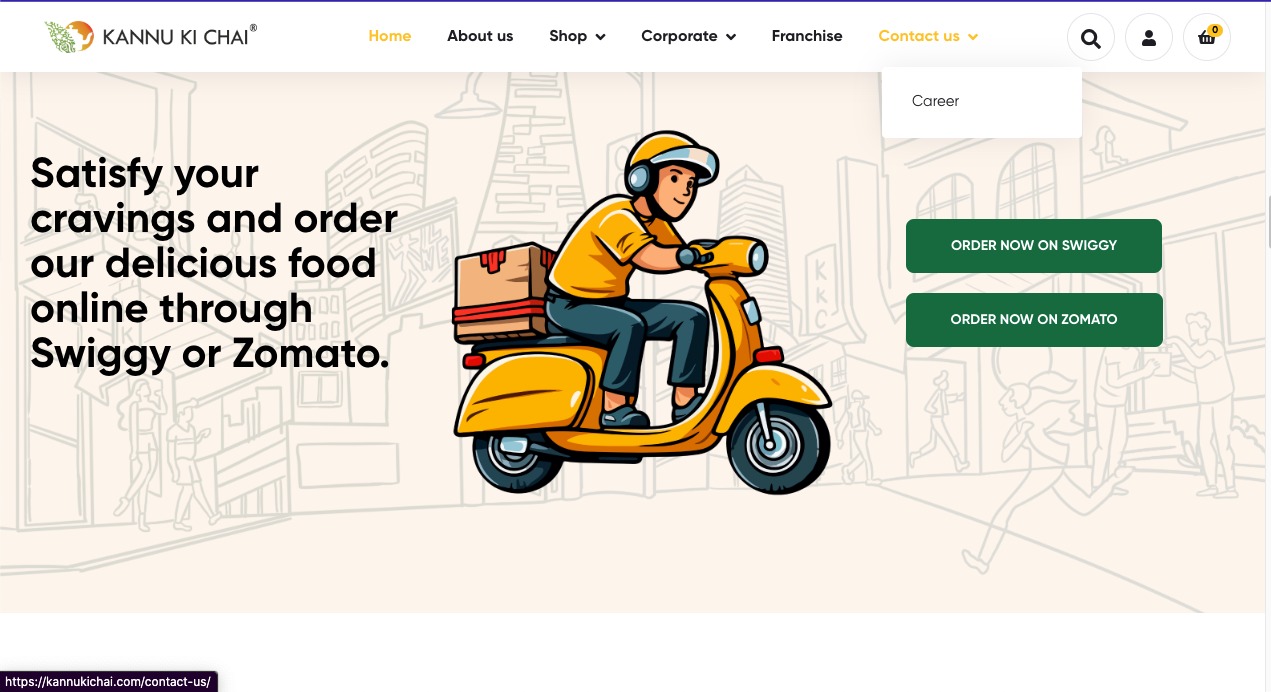Click Order Now on Zomato button
This screenshot has width=1271, height=692.
click(x=1034, y=319)
